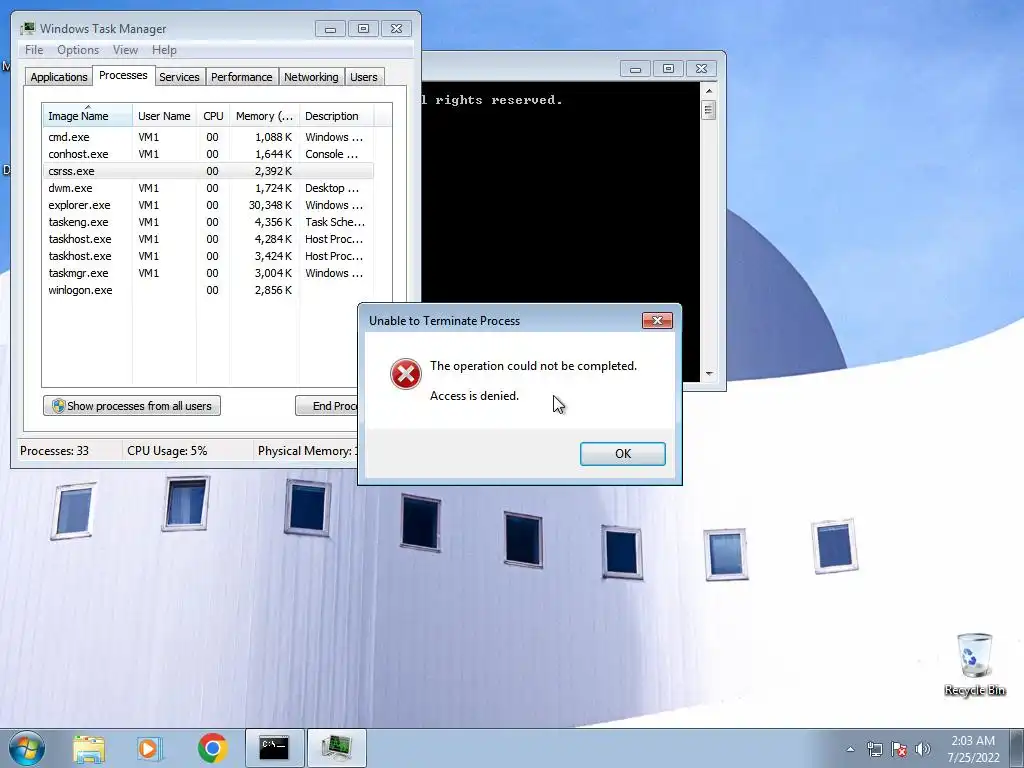Click explorer.exe memory value 30,348 K

tap(270, 205)
